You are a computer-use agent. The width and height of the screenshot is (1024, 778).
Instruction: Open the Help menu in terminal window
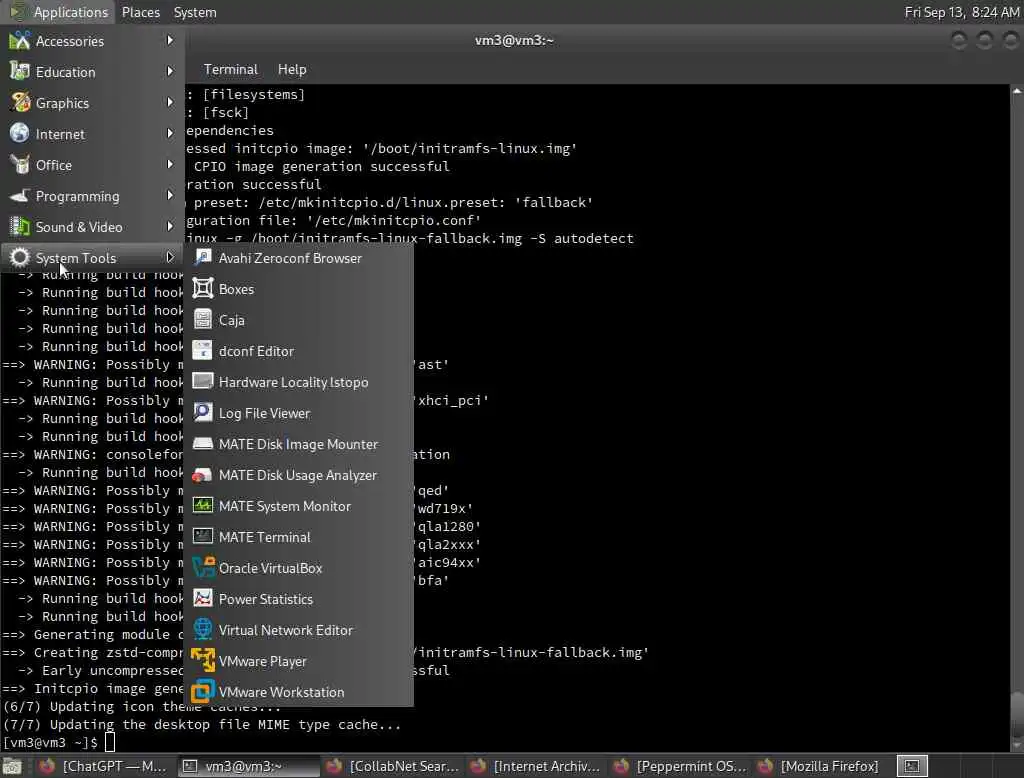pos(292,69)
